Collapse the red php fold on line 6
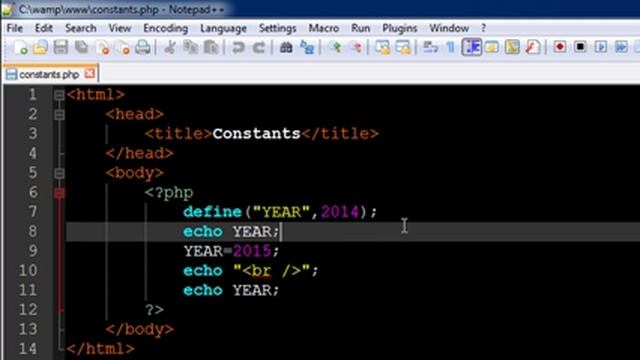 coord(59,193)
